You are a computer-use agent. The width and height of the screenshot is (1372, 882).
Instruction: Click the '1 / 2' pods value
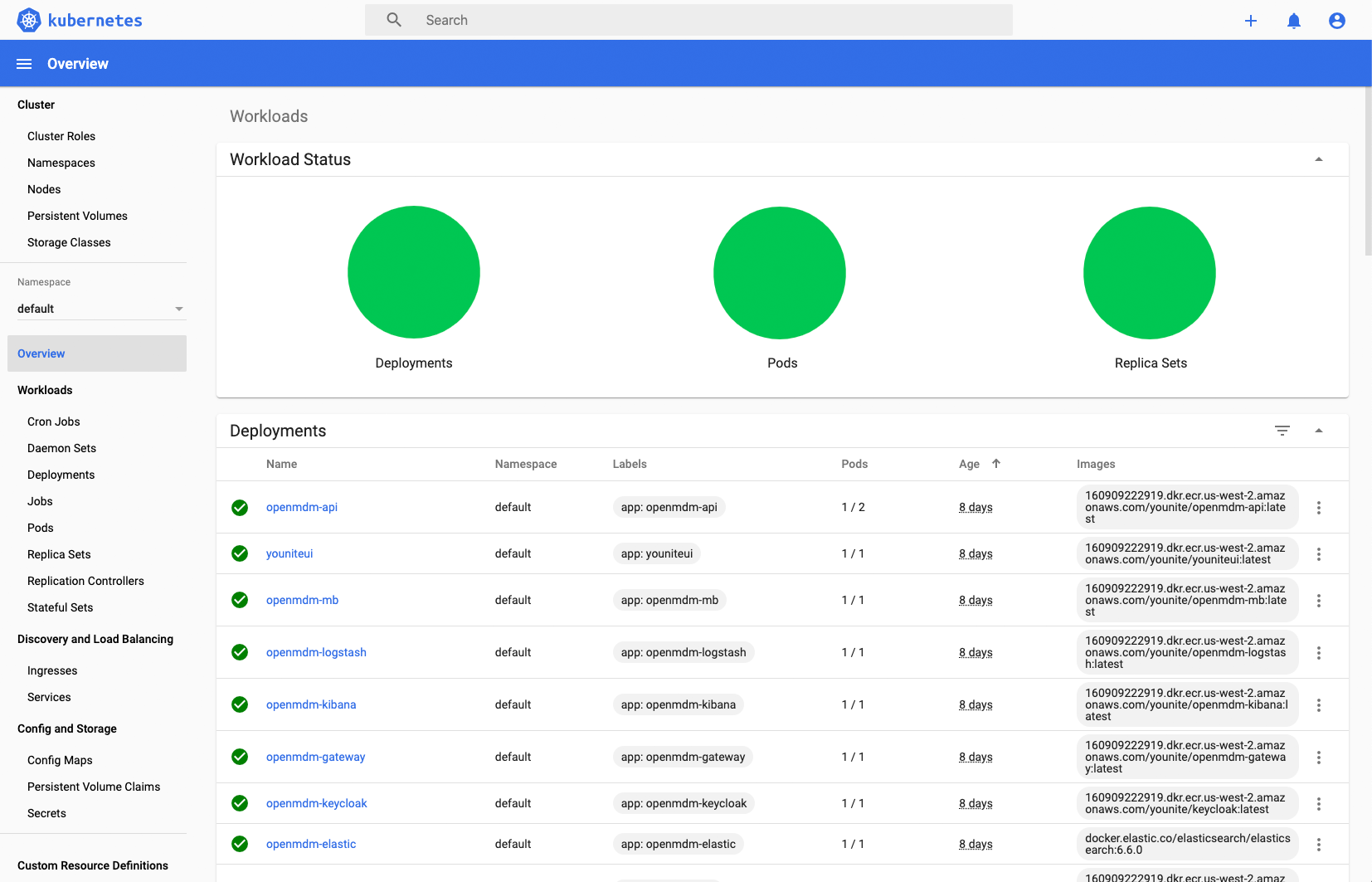(x=854, y=507)
